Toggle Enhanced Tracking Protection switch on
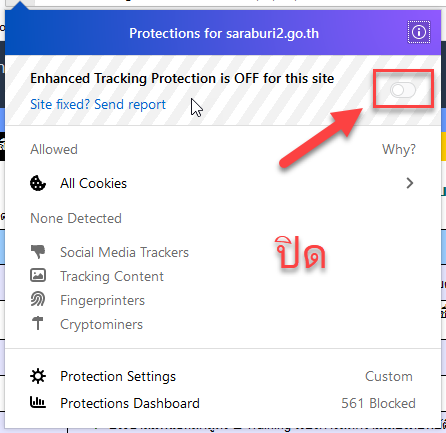This screenshot has width=446, height=433. pyautogui.click(x=403, y=90)
